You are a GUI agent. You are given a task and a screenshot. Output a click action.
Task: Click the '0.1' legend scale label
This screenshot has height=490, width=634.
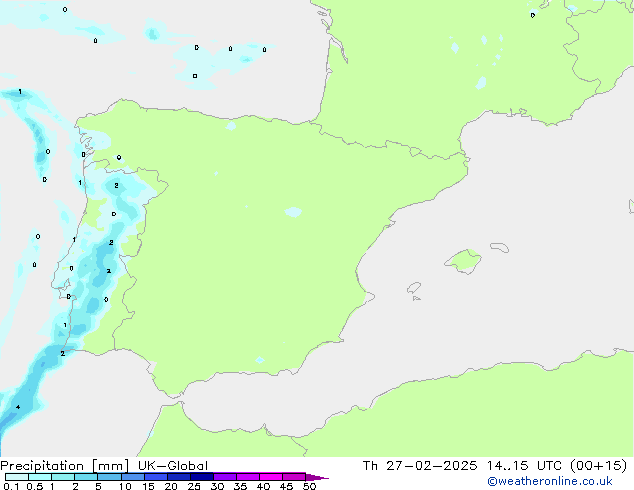(11, 486)
